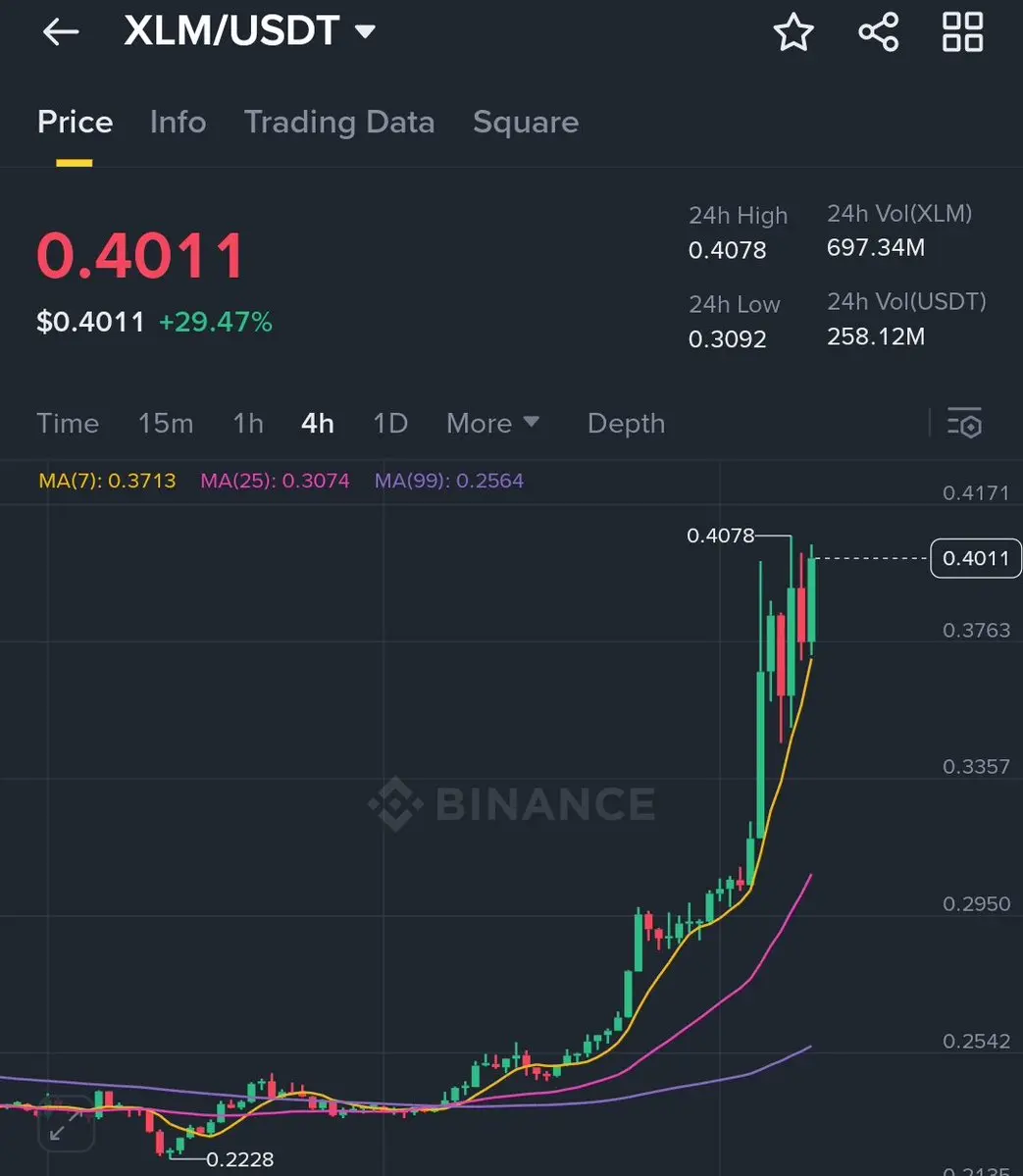This screenshot has height=1176, width=1023.
Task: Select the Time chart interval
Action: pos(68,423)
